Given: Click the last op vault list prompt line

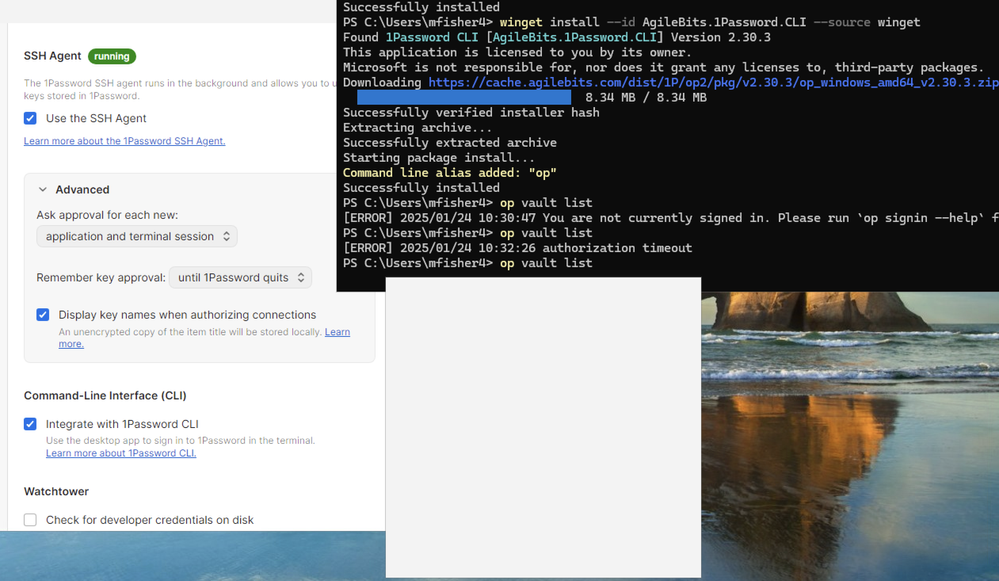Looking at the screenshot, I should point(546,263).
